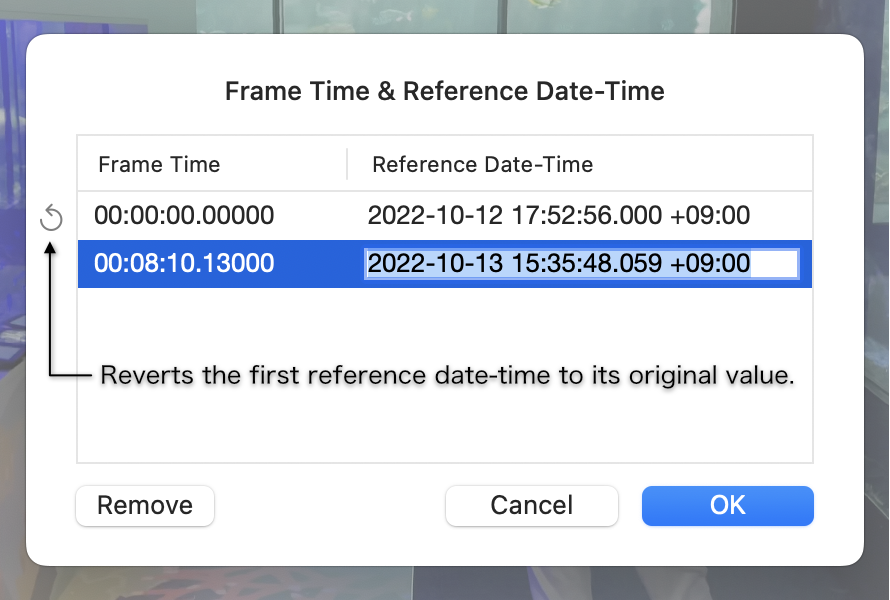Click the +09:00 timezone in the edited field
The image size is (890, 600).
click(x=711, y=264)
